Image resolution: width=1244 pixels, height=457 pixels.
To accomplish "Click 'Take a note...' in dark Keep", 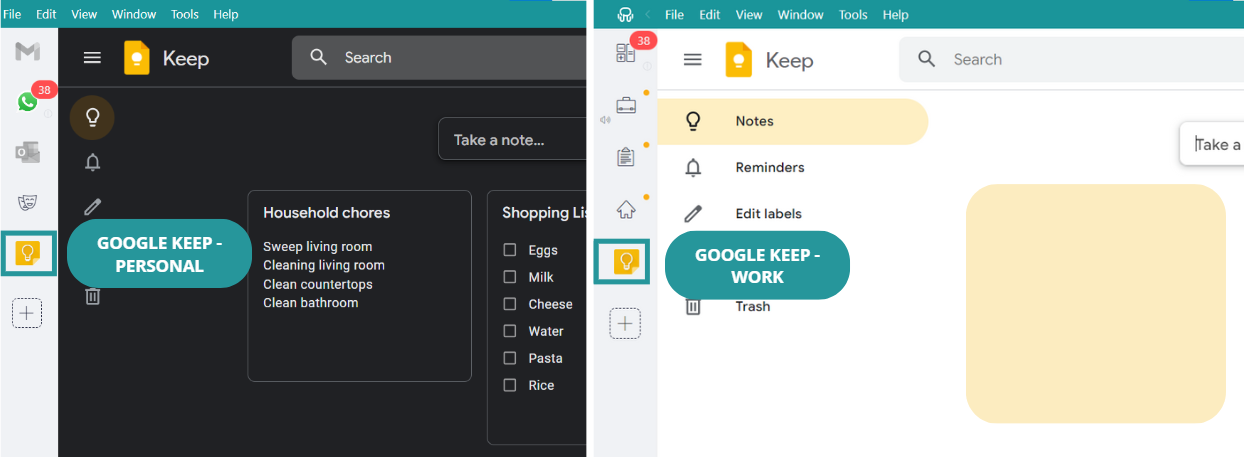I will tap(511, 139).
